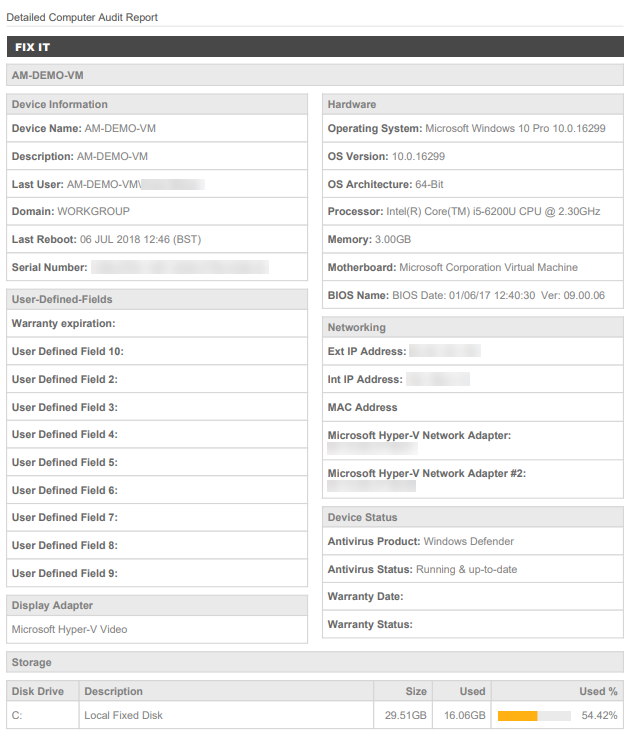
Task: Click the User Defined Field 5 row
Action: click(x=157, y=462)
